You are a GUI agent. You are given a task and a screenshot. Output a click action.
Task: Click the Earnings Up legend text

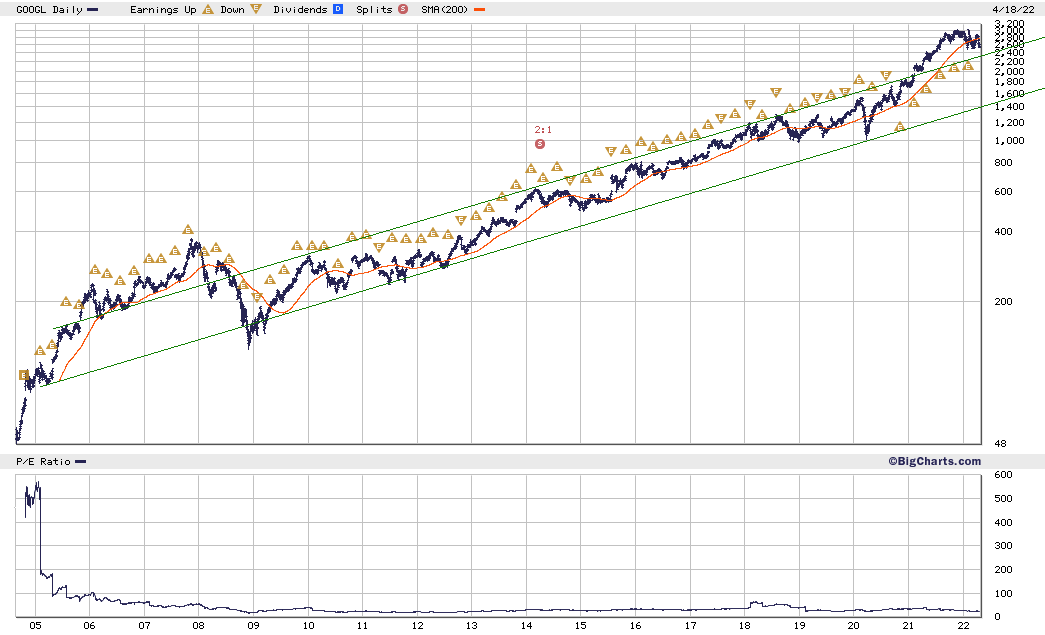pyautogui.click(x=163, y=9)
